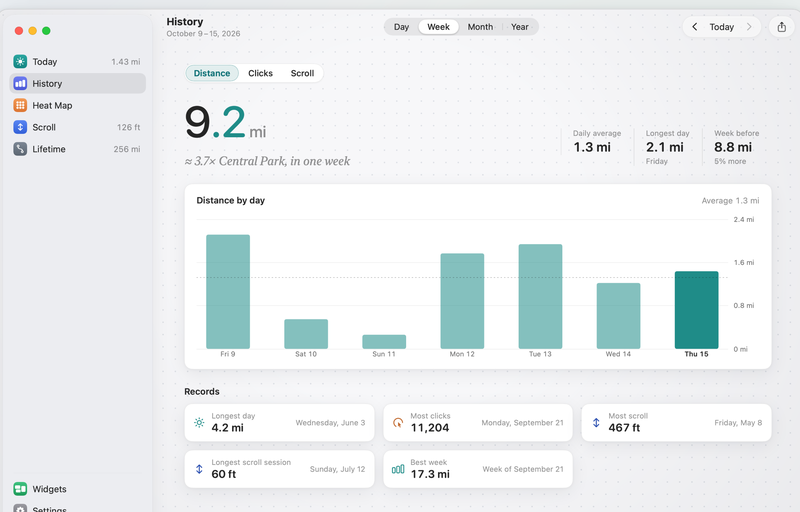This screenshot has height=512, width=800.
Task: Click the Week of September 21 date
Action: 523,469
